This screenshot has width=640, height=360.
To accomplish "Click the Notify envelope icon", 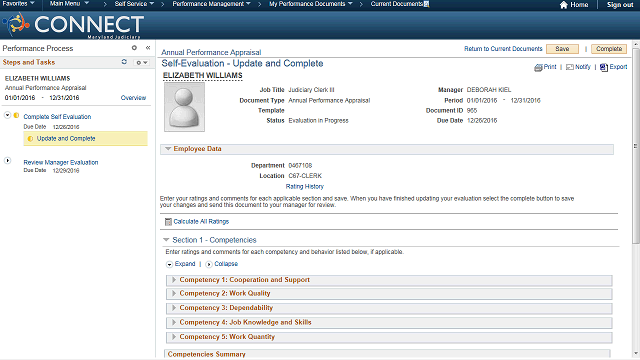I will click(570, 67).
